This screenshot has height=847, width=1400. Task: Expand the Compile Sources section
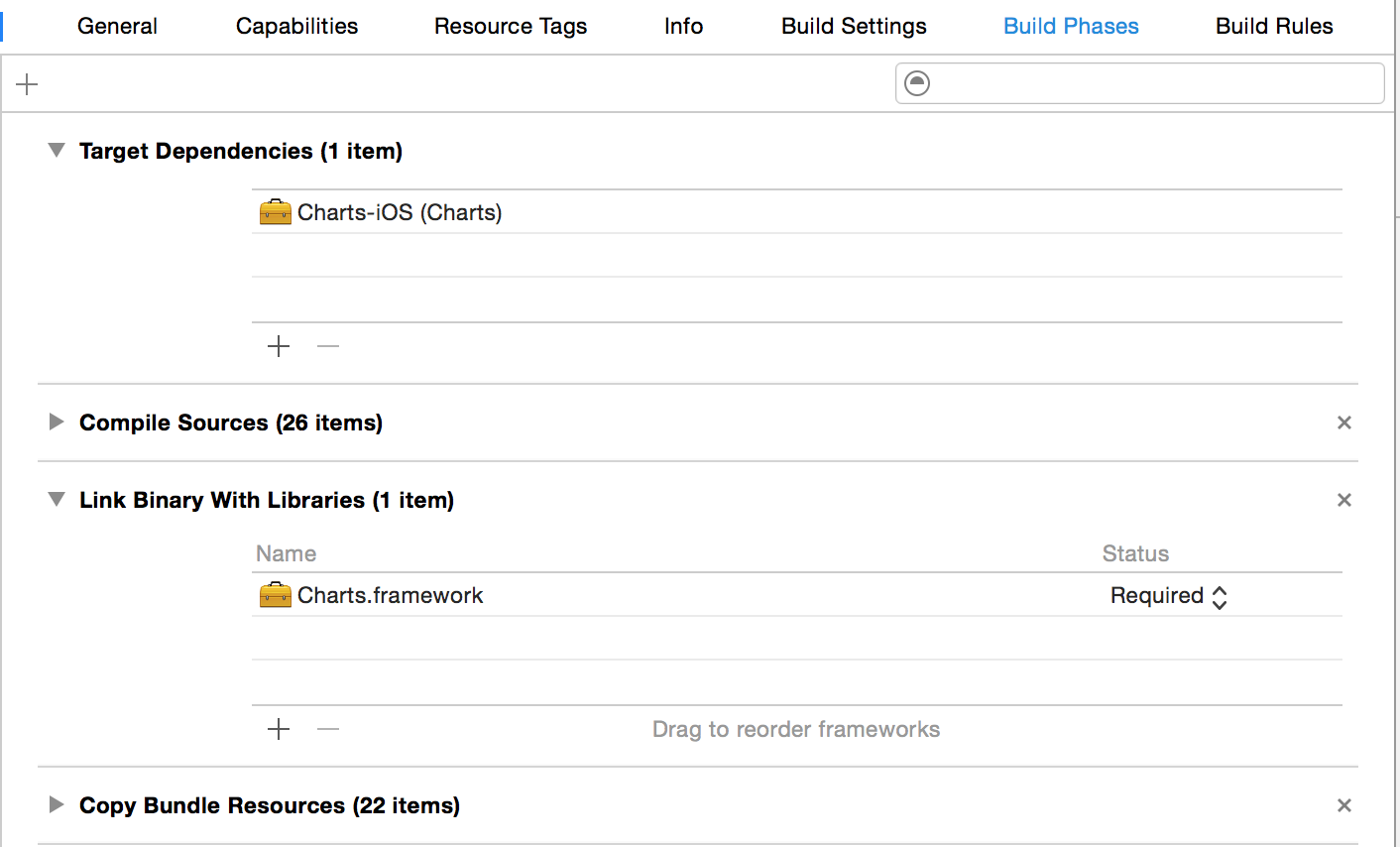point(57,423)
